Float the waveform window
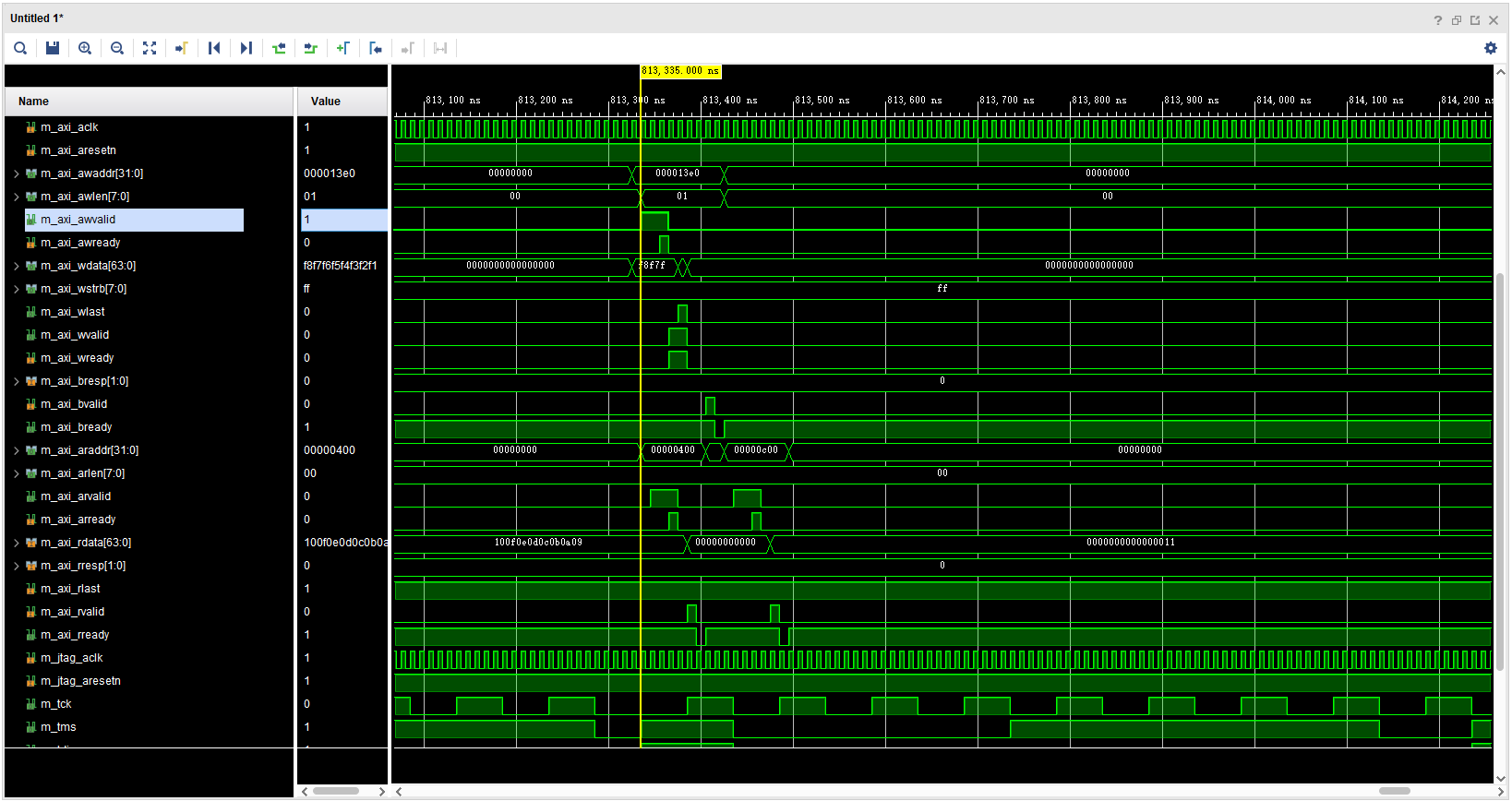 pos(1475,20)
